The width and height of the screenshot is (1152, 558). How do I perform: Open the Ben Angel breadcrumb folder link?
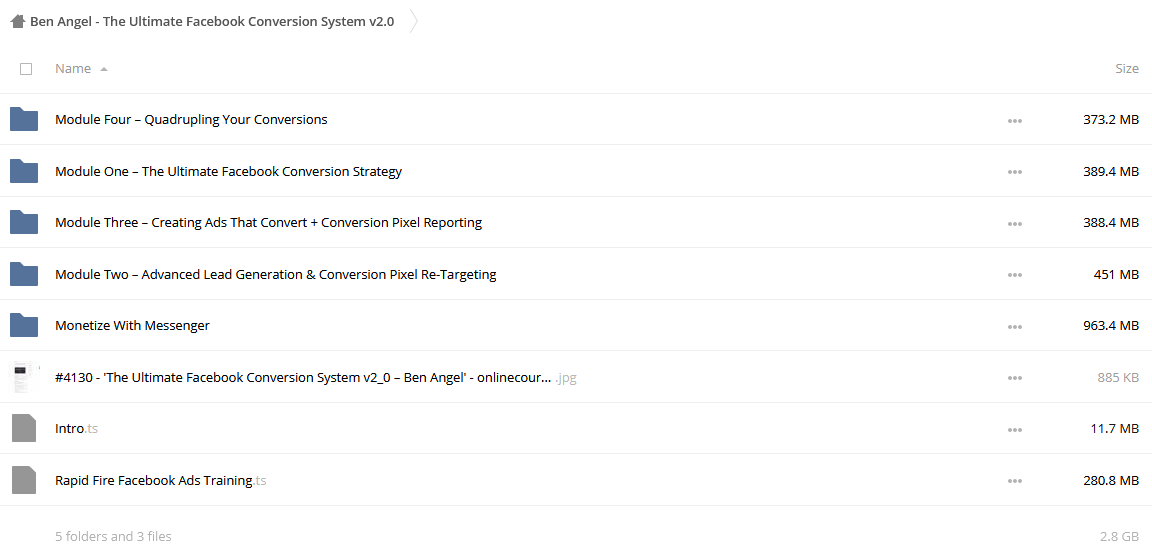pyautogui.click(x=212, y=21)
